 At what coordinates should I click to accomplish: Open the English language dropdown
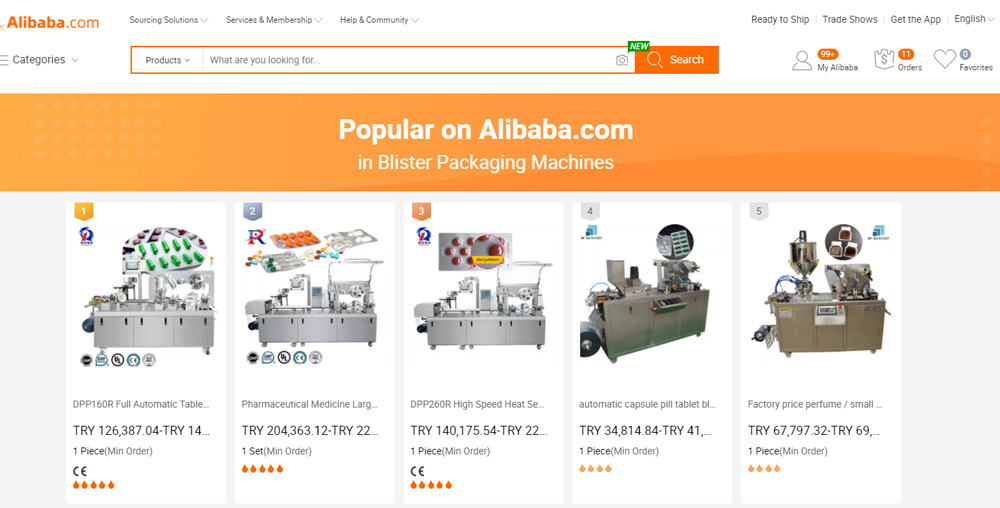[974, 19]
